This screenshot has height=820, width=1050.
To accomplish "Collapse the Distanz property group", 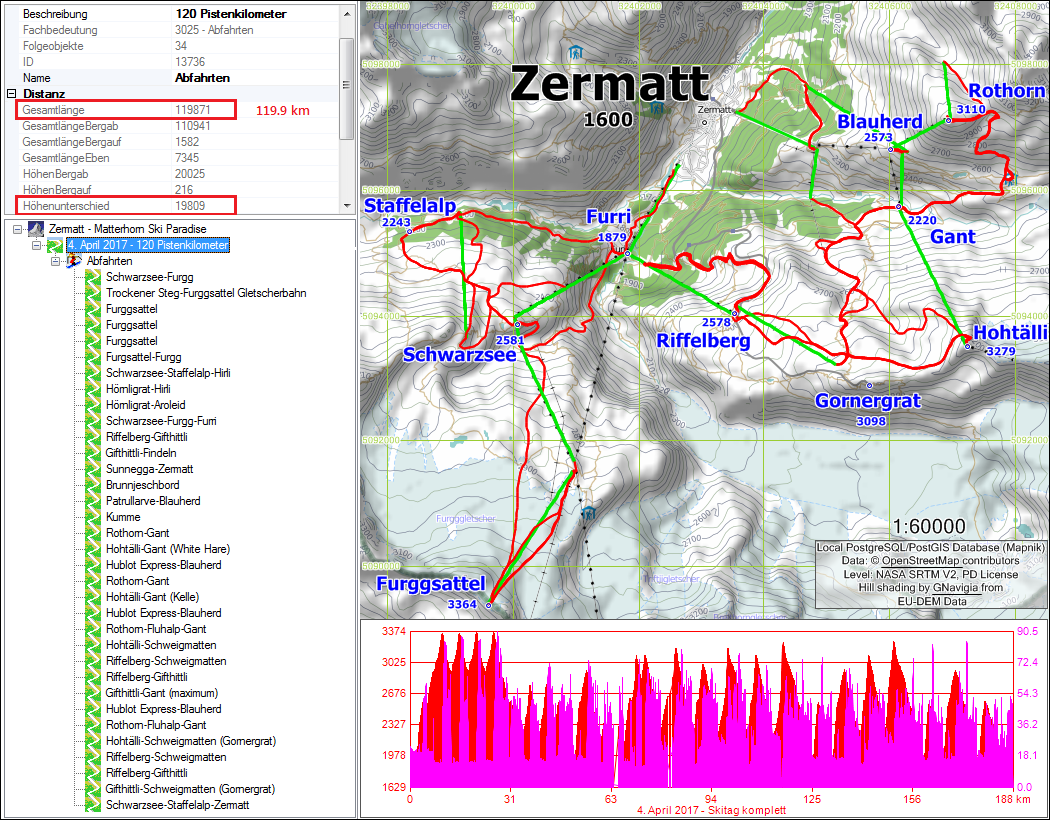I will click(x=11, y=94).
